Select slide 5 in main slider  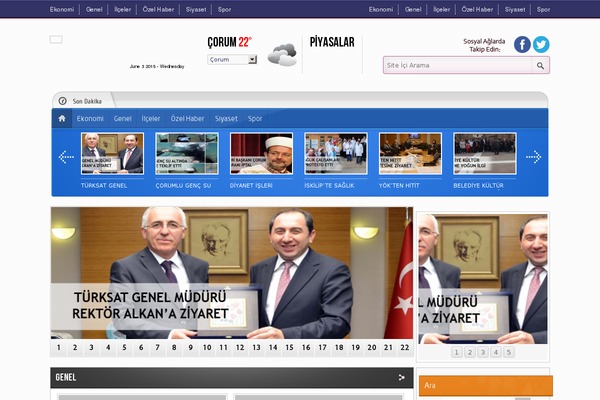tap(124, 348)
